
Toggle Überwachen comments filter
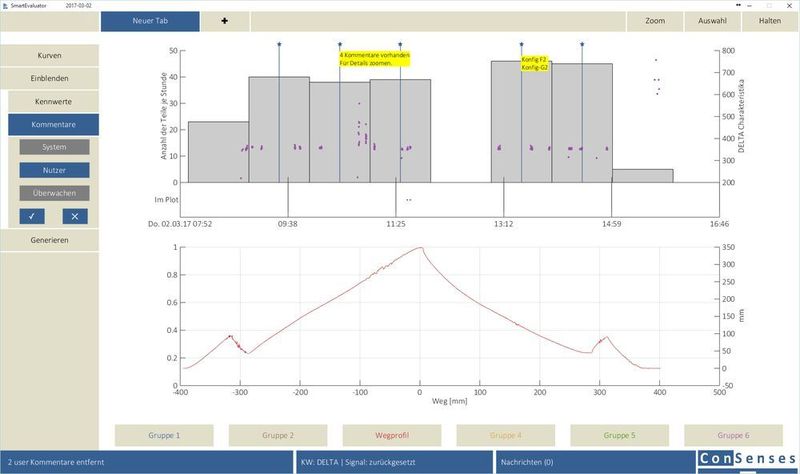click(x=54, y=193)
